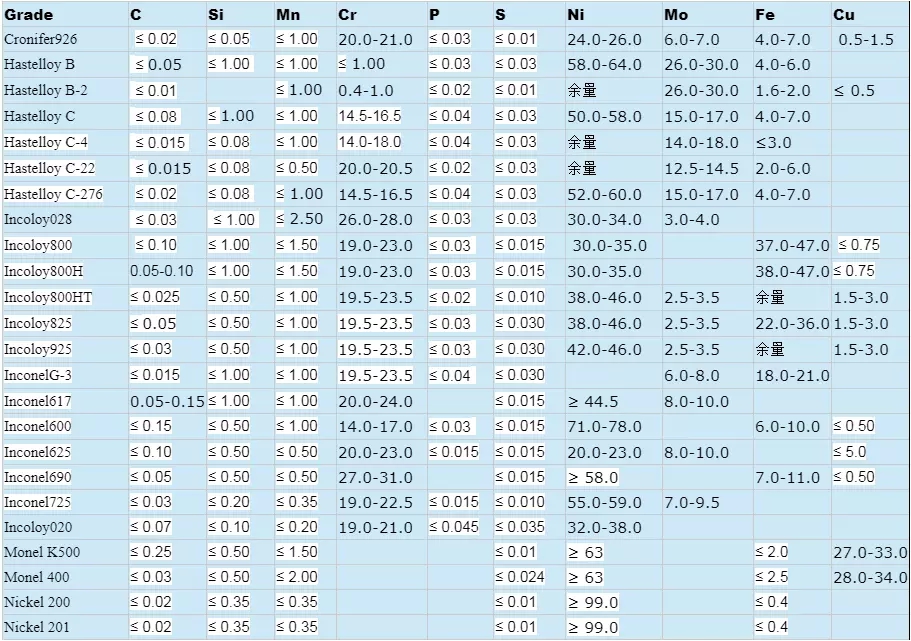The image size is (911, 641).
Task: Click Incoloy800H C value 0.05-0.10
Action: 162,271
